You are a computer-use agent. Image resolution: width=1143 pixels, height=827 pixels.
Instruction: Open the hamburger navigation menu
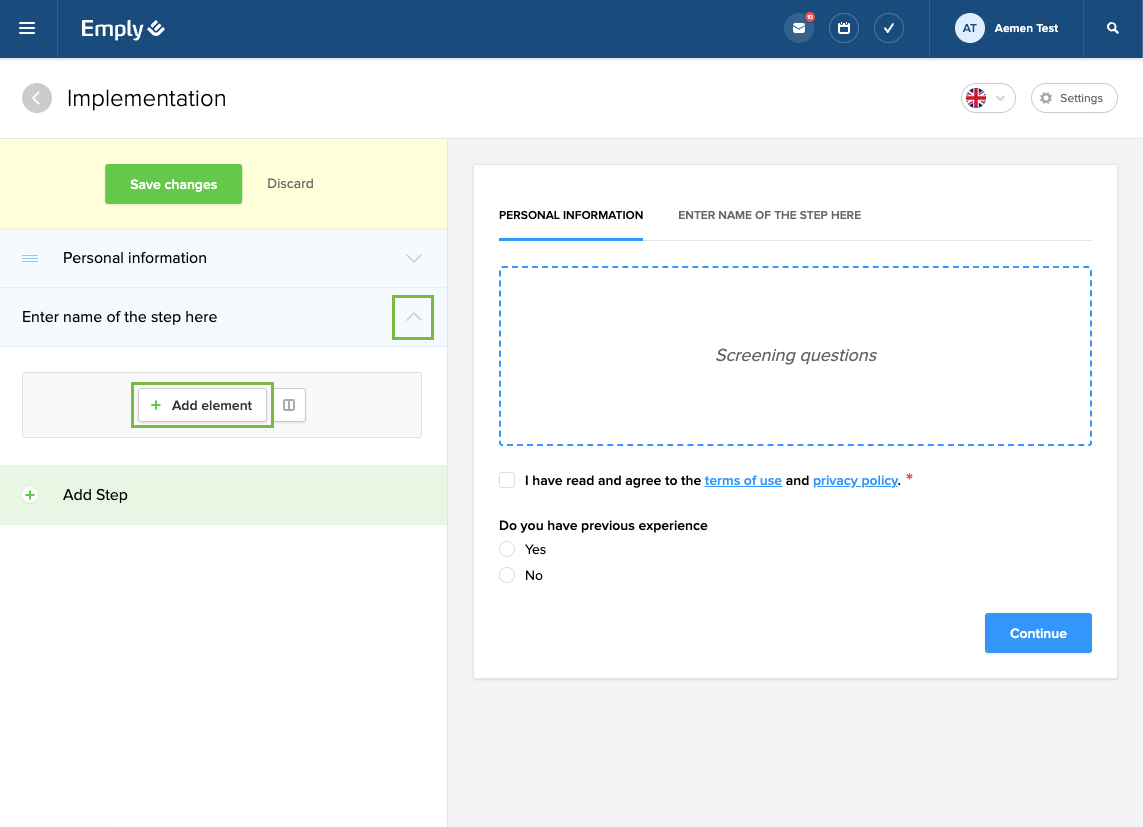[27, 29]
